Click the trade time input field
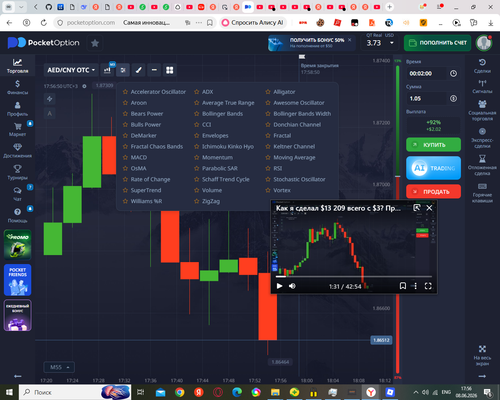 pyautogui.click(x=427, y=73)
